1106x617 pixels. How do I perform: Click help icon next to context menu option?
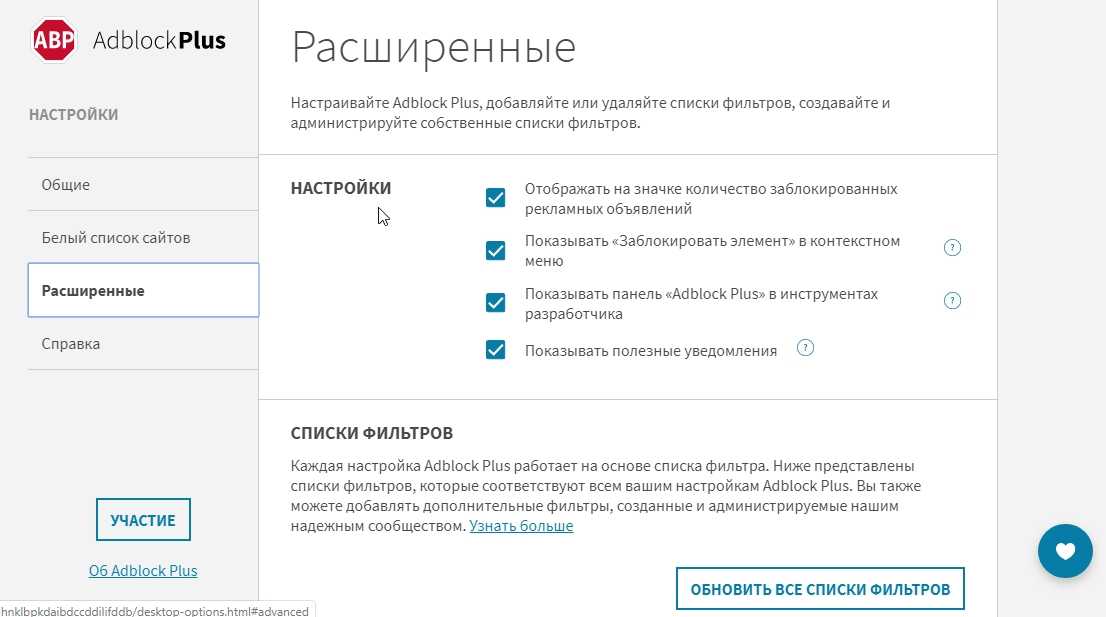(952, 248)
